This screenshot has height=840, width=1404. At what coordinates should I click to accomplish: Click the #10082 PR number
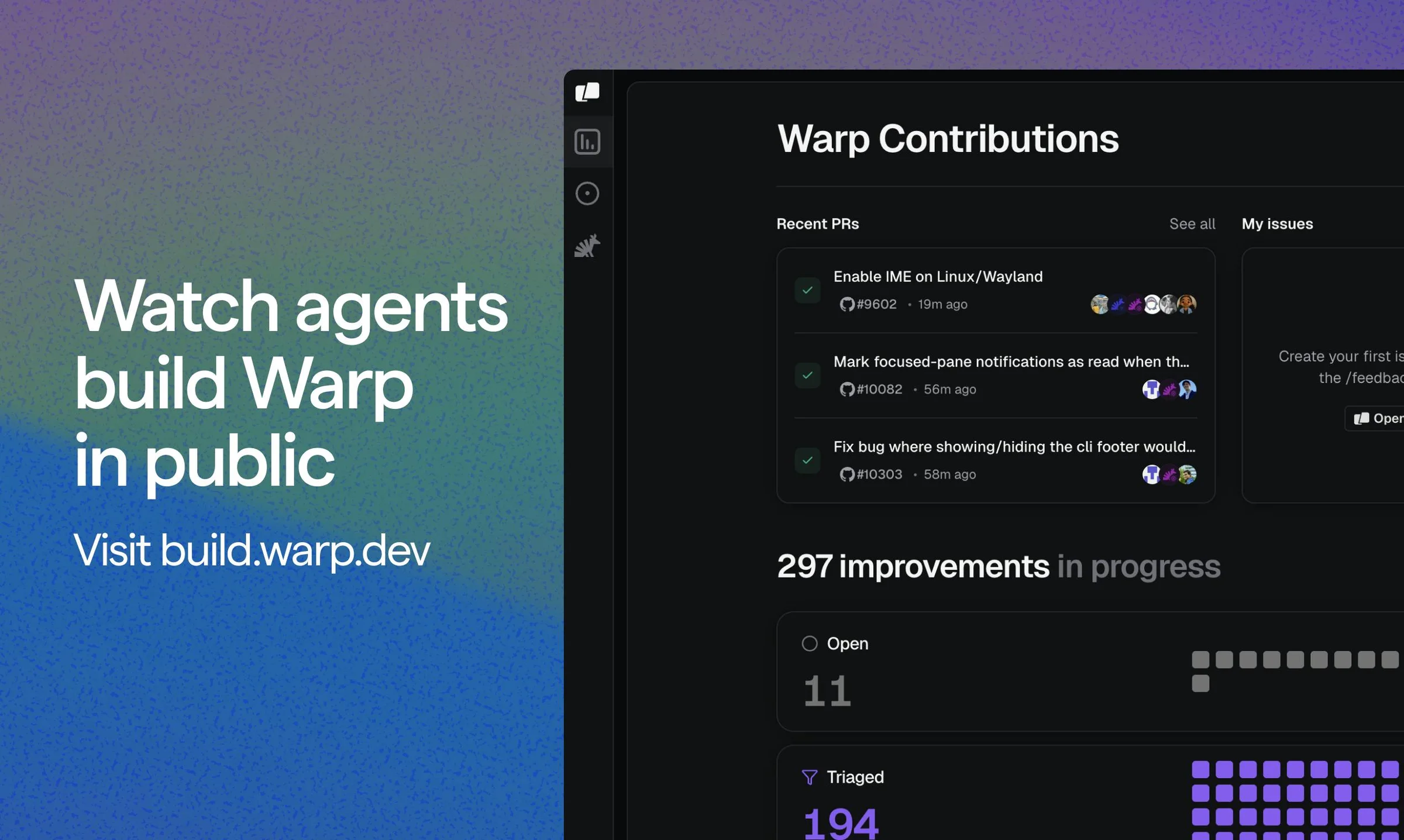[879, 390]
